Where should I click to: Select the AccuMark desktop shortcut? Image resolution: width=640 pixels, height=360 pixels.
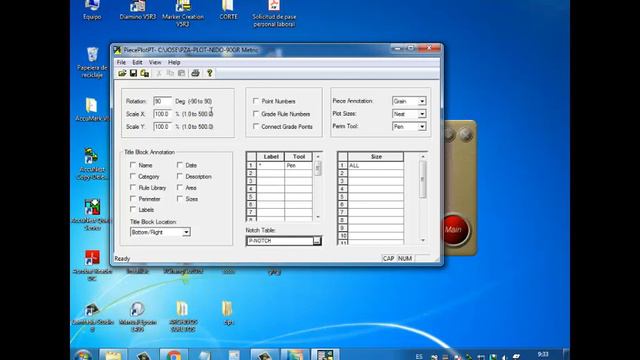tap(92, 109)
